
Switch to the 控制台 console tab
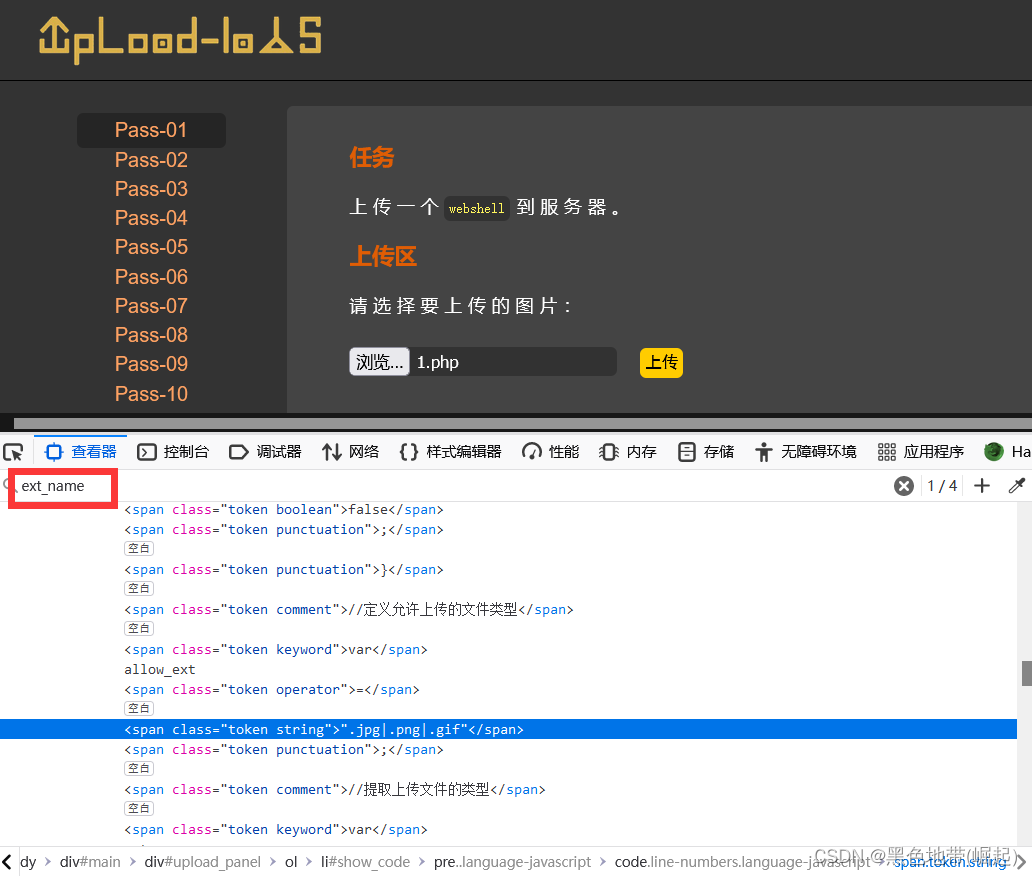pos(173,452)
